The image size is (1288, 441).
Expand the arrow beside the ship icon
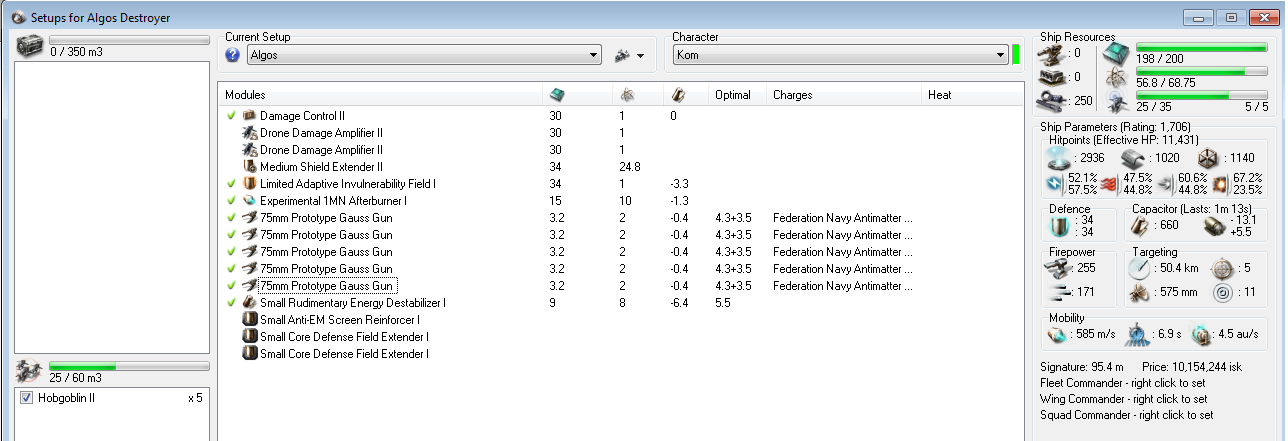pyautogui.click(x=640, y=56)
